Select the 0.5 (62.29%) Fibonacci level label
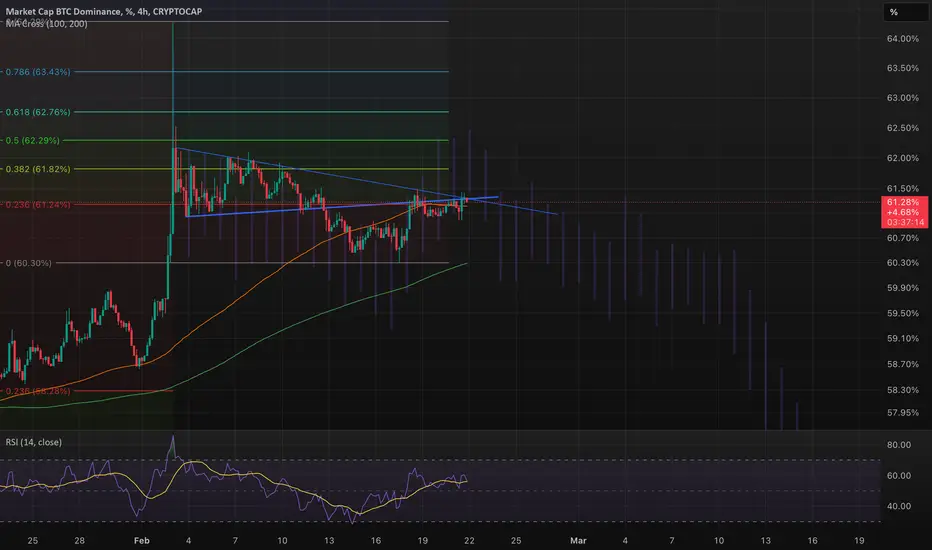932x550 pixels. click(33, 140)
